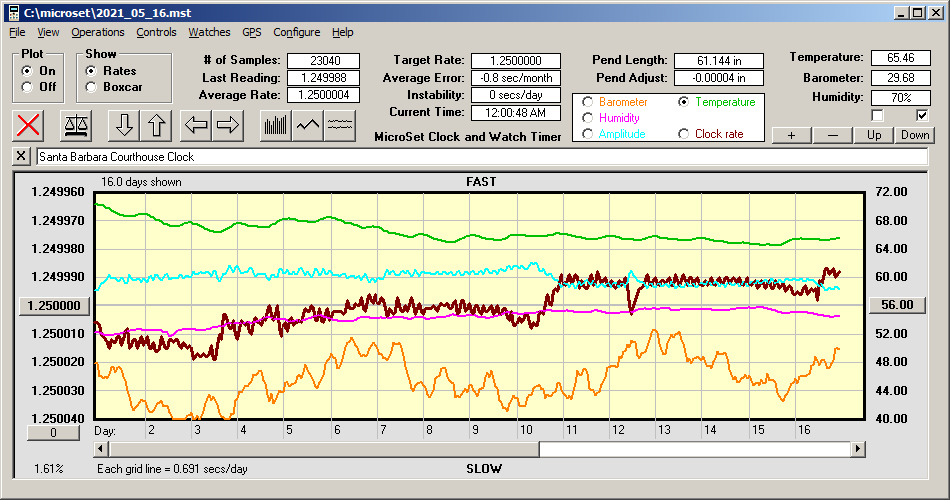Click the Target Rate value field
This screenshot has width=950, height=500.
[x=516, y=61]
